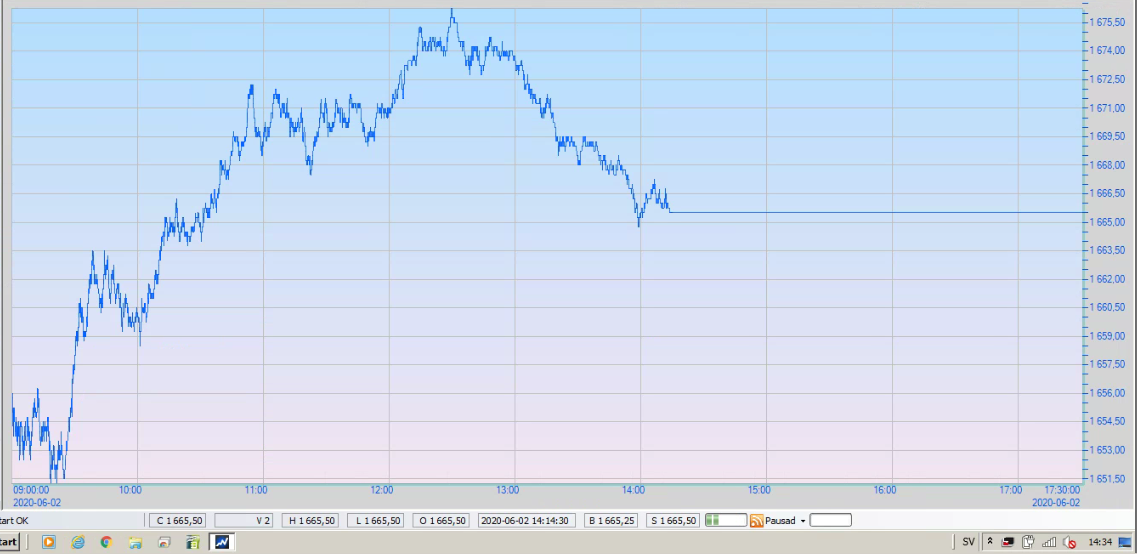Click the close price C 1 665,50 field
1137x555 pixels.
click(179, 520)
